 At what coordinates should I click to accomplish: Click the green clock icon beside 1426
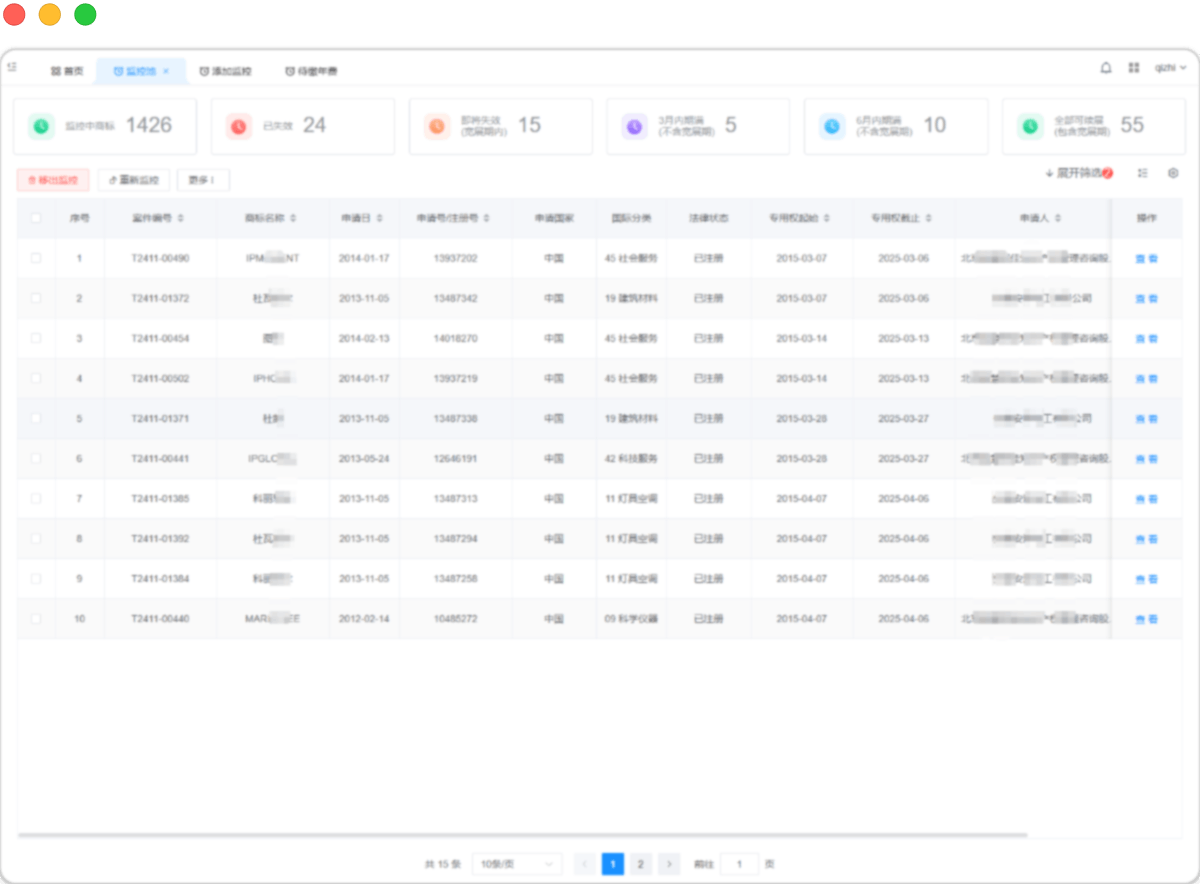coord(40,126)
